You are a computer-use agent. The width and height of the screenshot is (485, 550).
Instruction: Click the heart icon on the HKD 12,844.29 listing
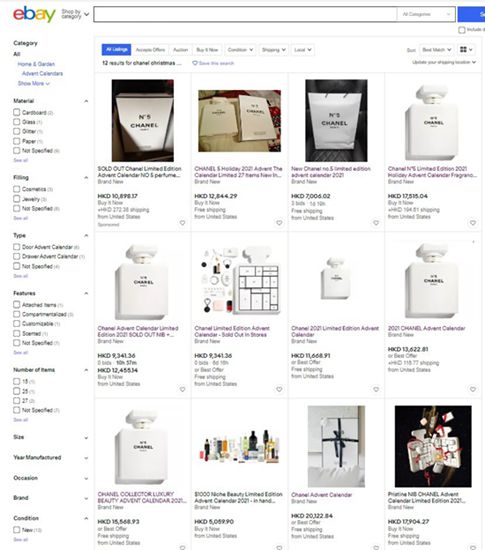point(279,223)
